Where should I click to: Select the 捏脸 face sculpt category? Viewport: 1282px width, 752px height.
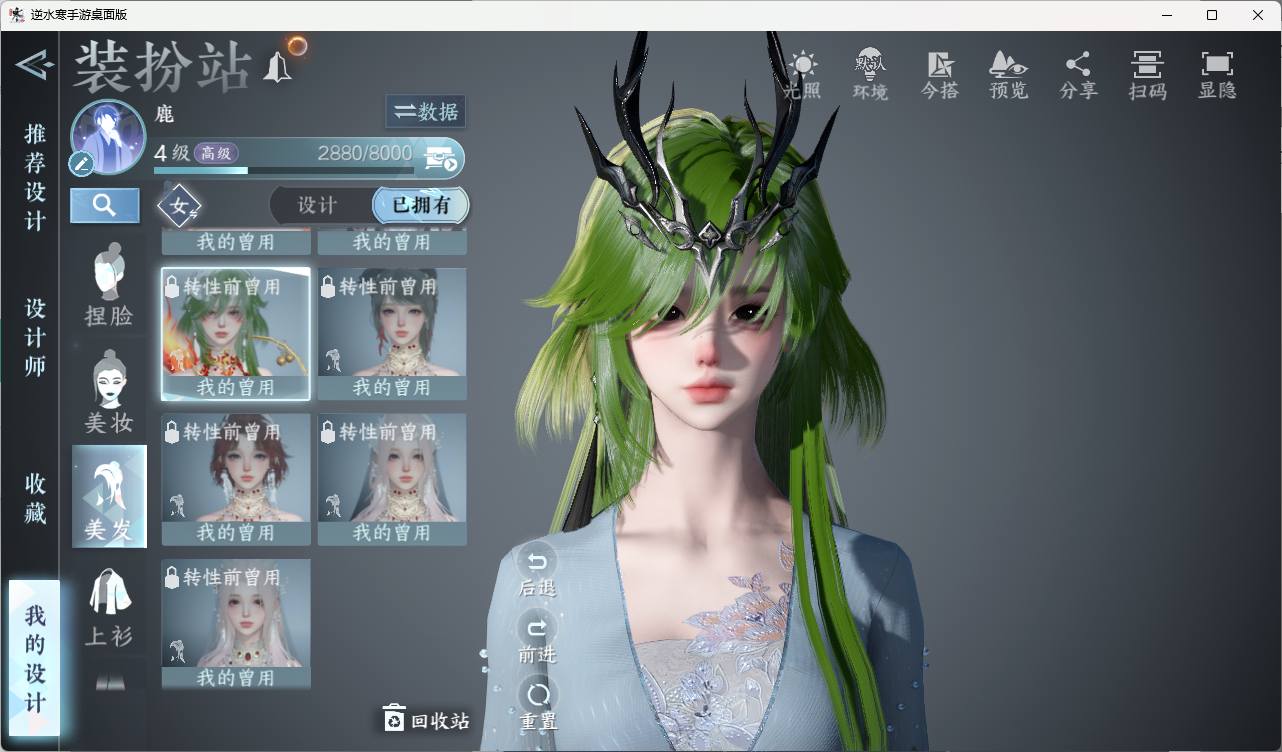[109, 284]
